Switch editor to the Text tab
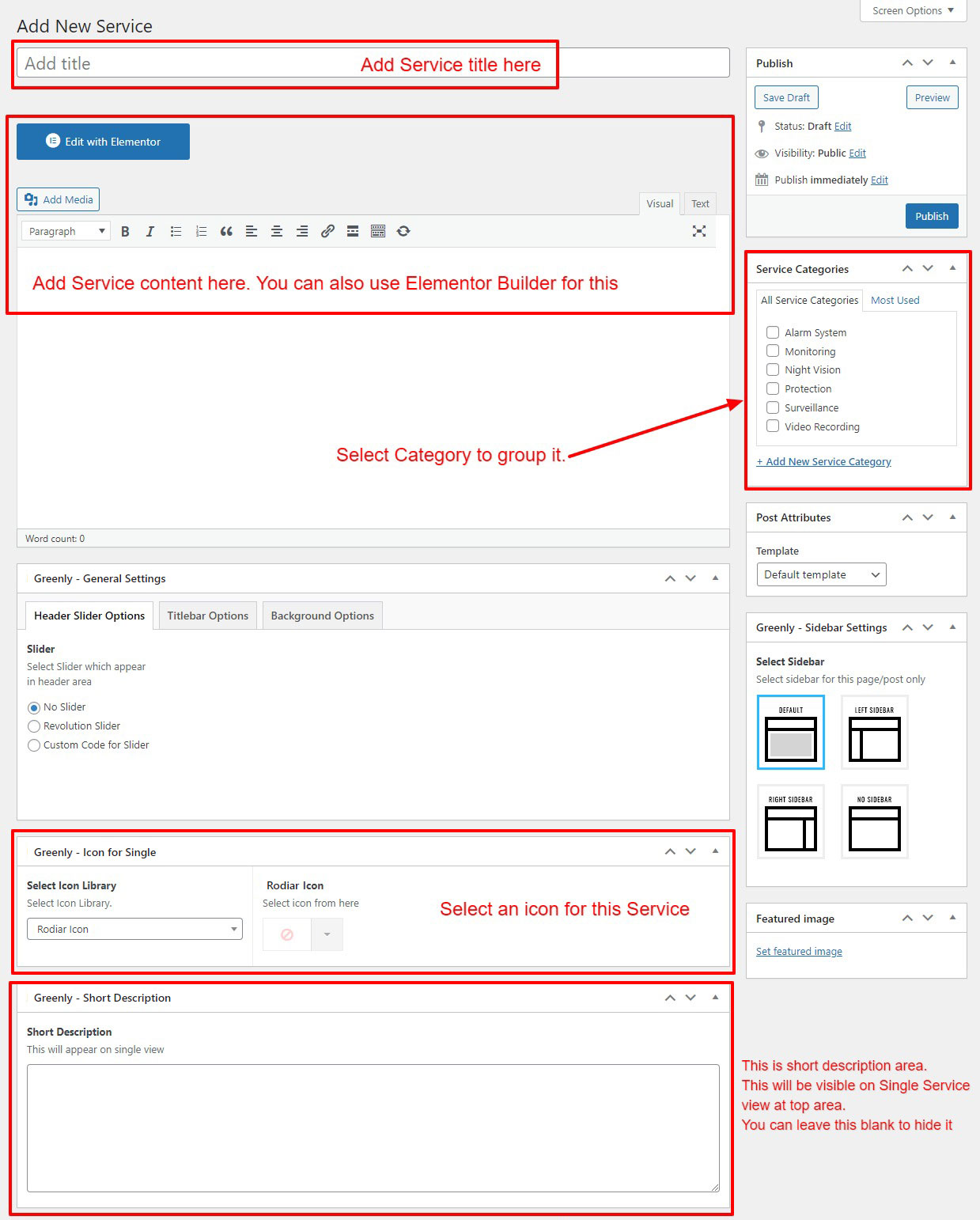Viewport: 980px width, 1220px height. (700, 204)
